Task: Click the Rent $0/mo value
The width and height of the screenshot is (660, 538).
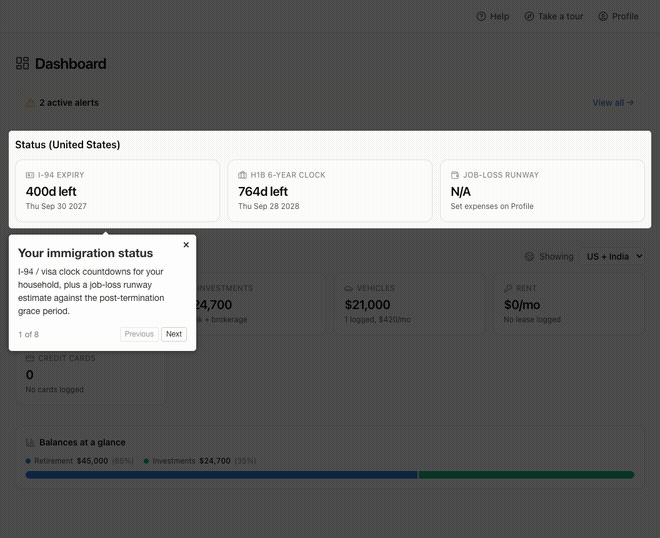Action: coord(522,304)
